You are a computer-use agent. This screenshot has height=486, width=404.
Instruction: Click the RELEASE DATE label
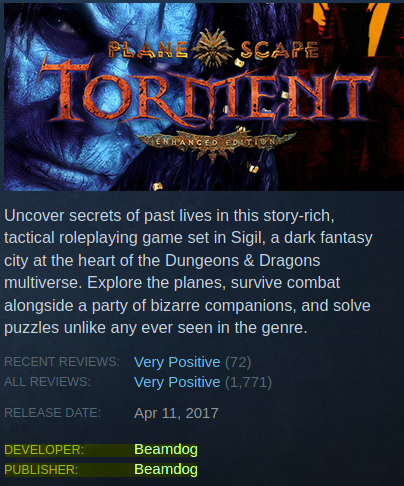(52, 413)
